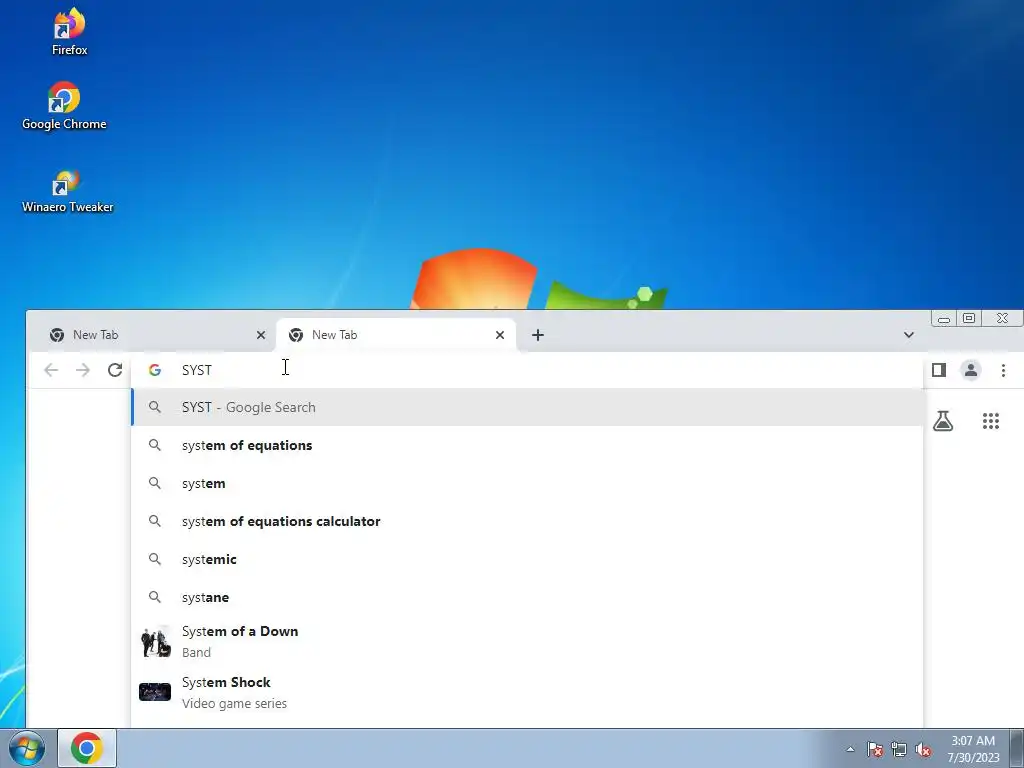Minimize the Chrome window
The height and width of the screenshot is (768, 1024).
coord(944,319)
